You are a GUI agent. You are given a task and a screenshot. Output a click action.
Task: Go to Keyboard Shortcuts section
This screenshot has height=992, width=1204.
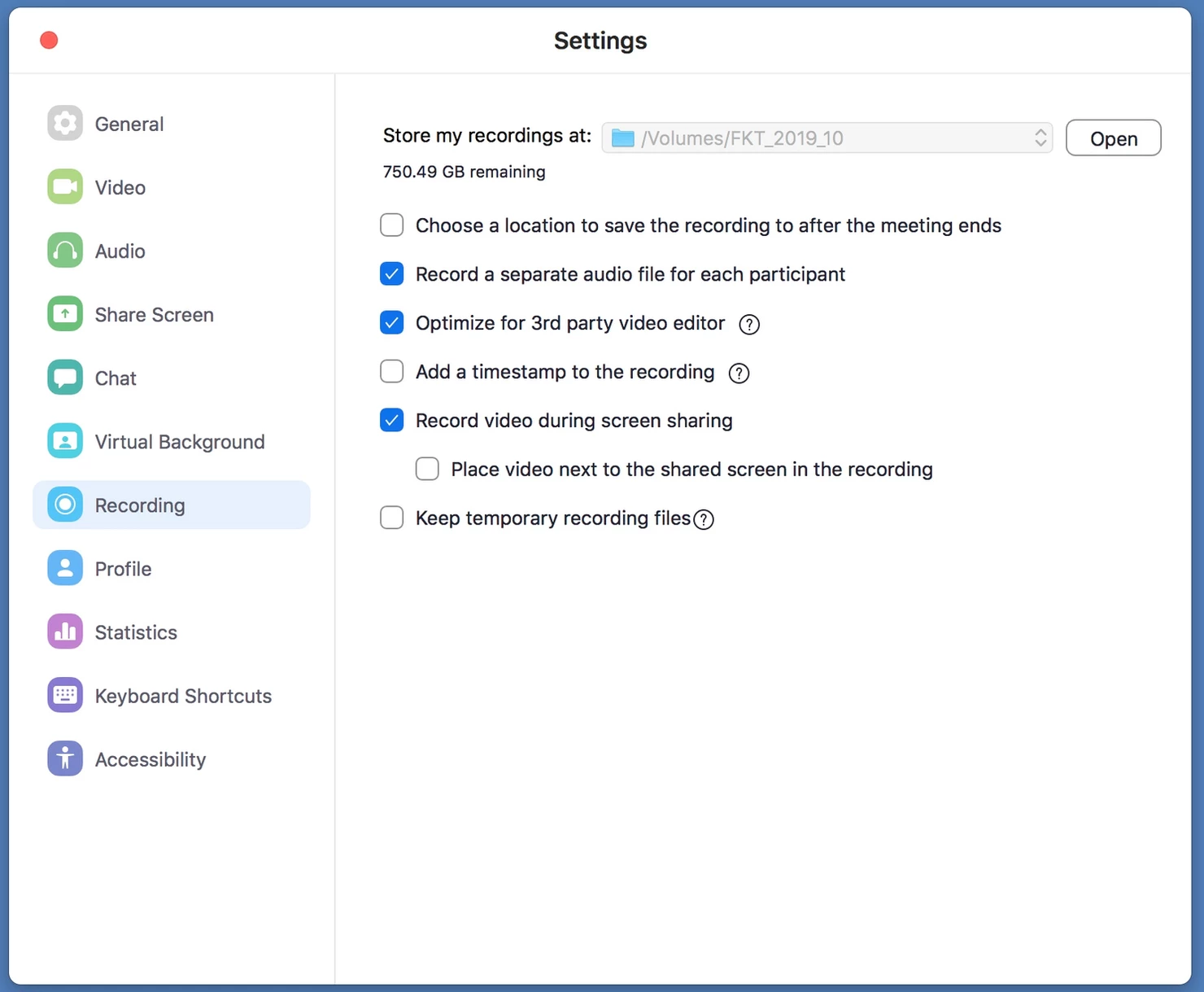(x=183, y=696)
